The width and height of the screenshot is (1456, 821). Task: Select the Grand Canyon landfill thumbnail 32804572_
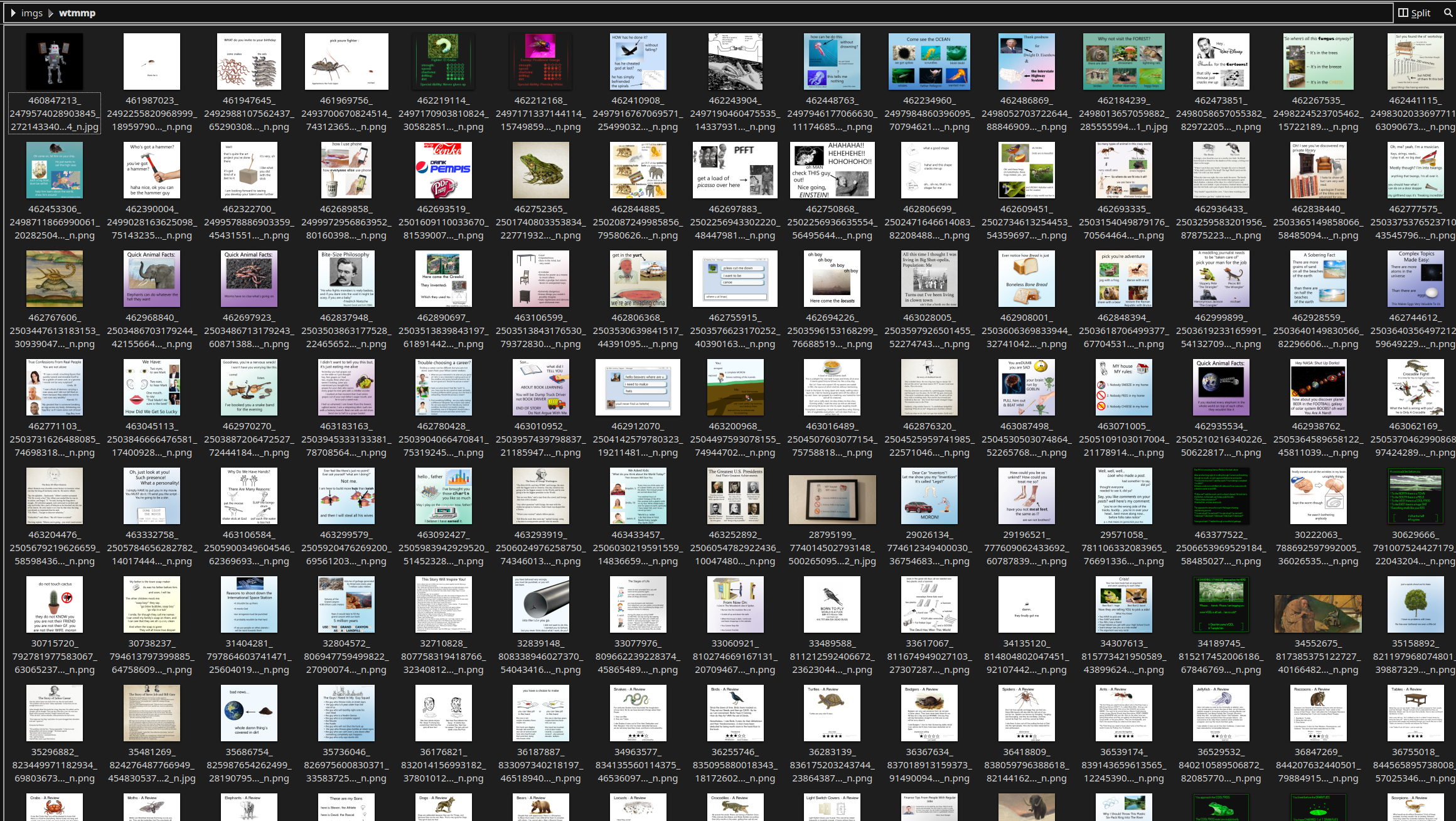pyautogui.click(x=346, y=604)
